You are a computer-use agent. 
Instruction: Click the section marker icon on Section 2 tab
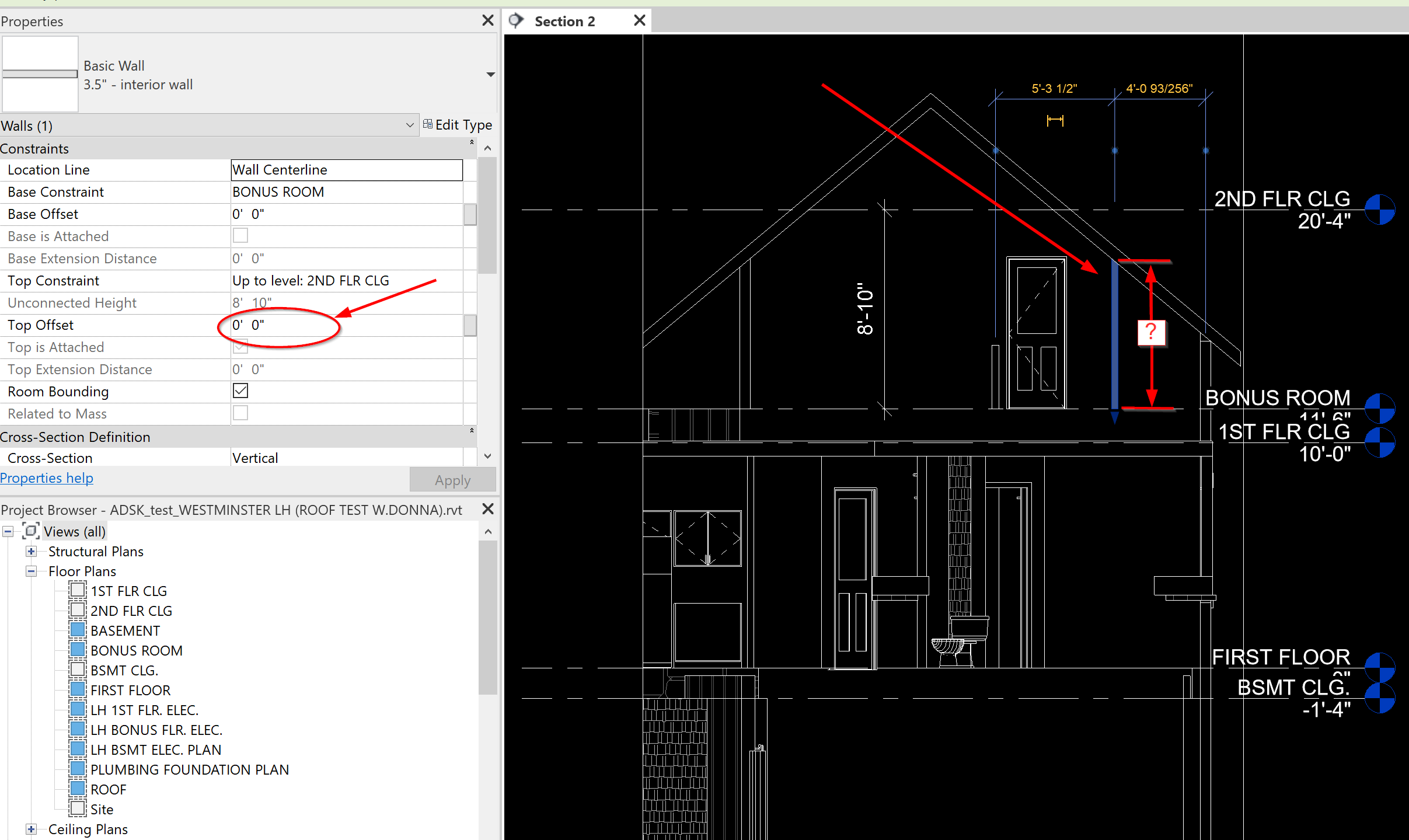click(x=516, y=20)
